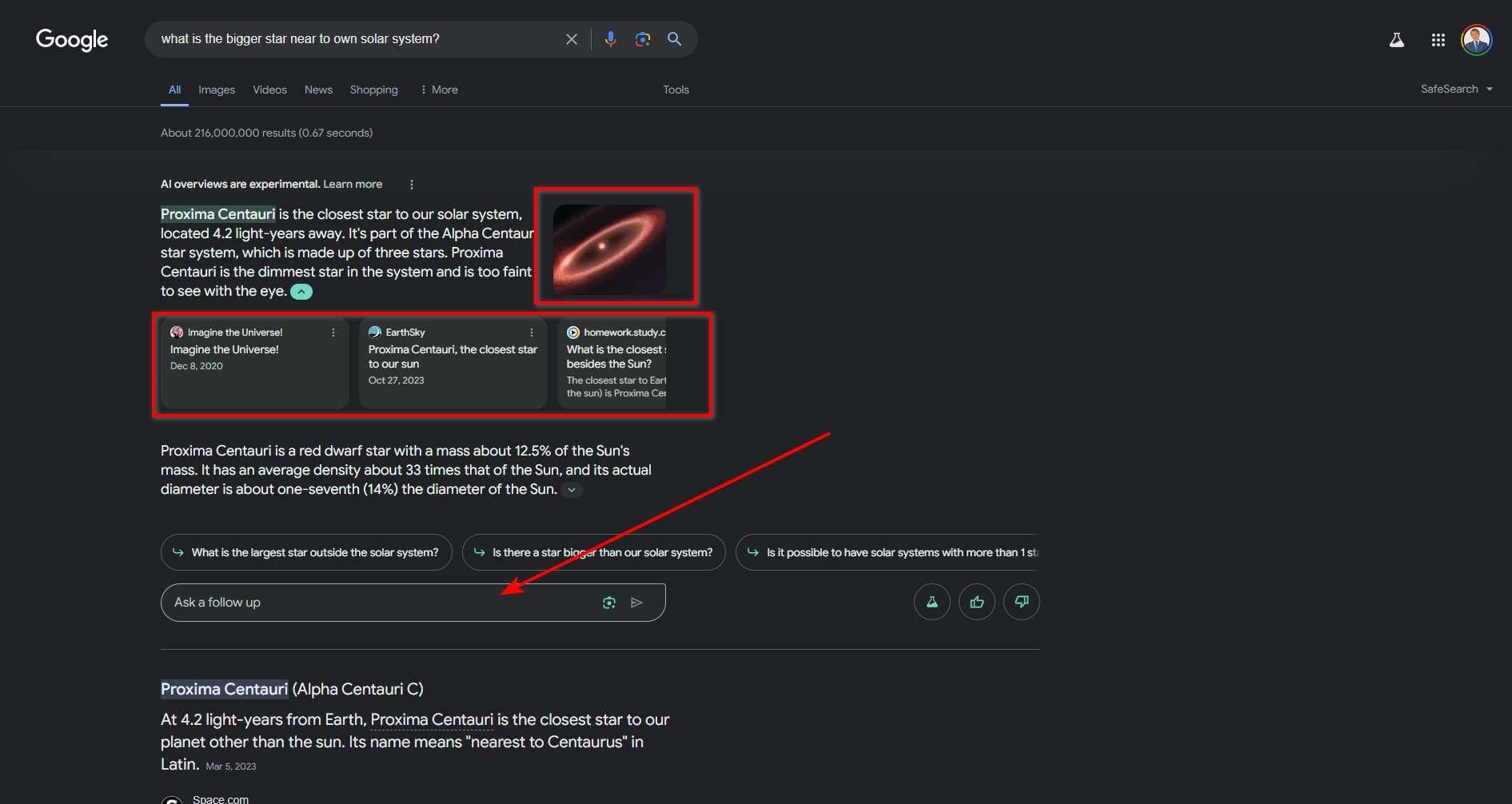Expand sources for red dwarf paragraph

point(571,490)
